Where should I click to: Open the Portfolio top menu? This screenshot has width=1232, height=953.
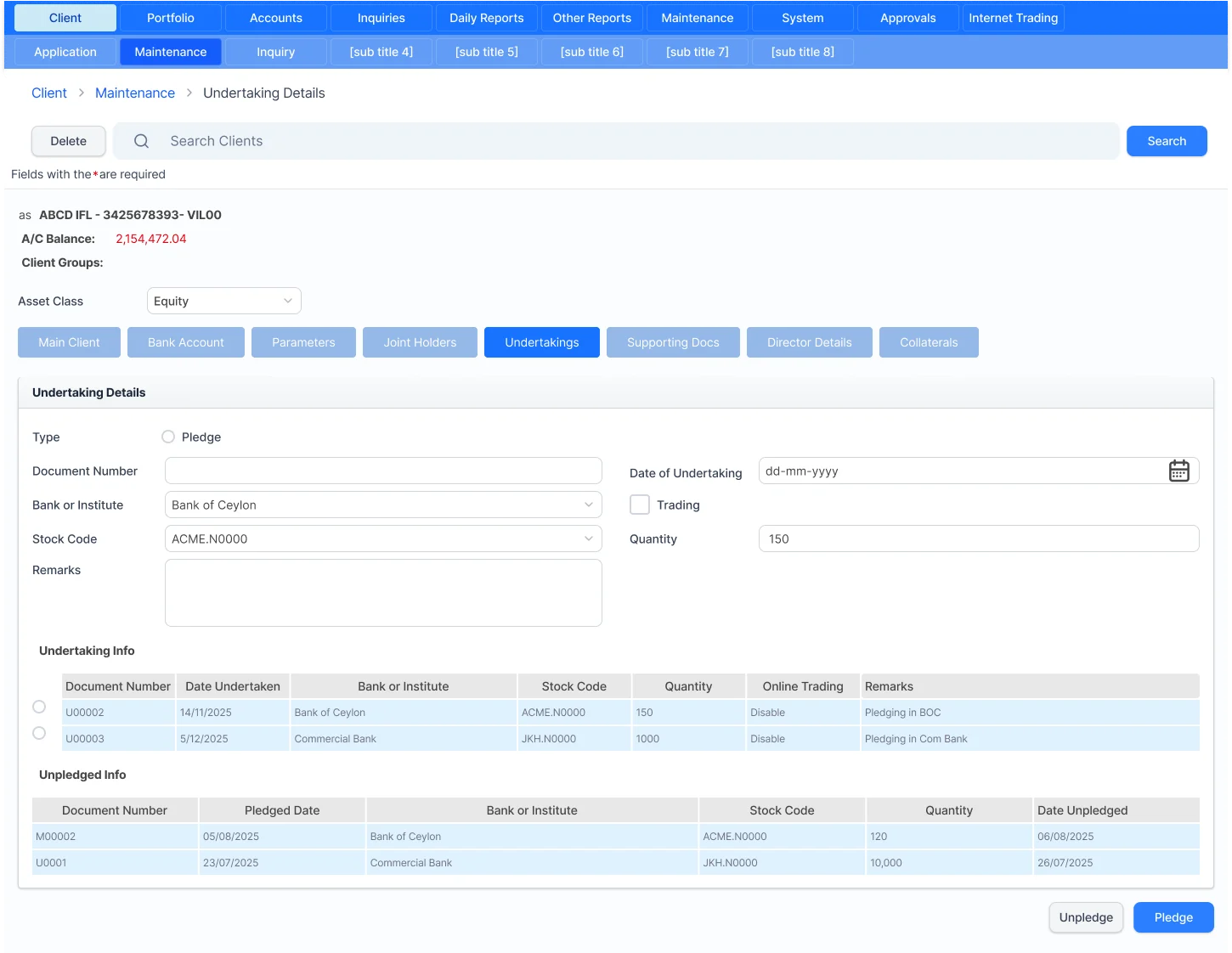(171, 18)
